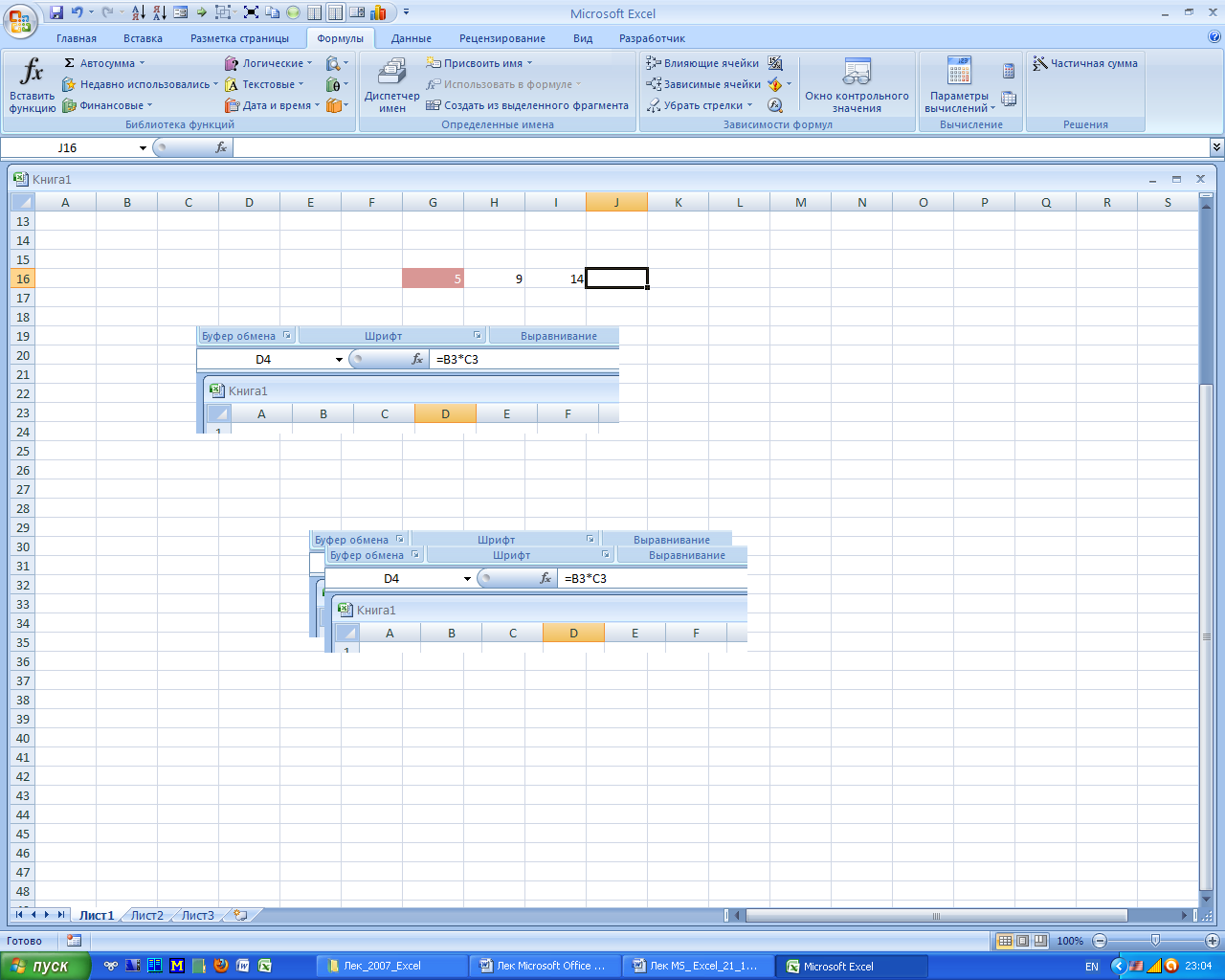Click the zoom out minus button
The width and height of the screenshot is (1225, 980).
[1100, 941]
